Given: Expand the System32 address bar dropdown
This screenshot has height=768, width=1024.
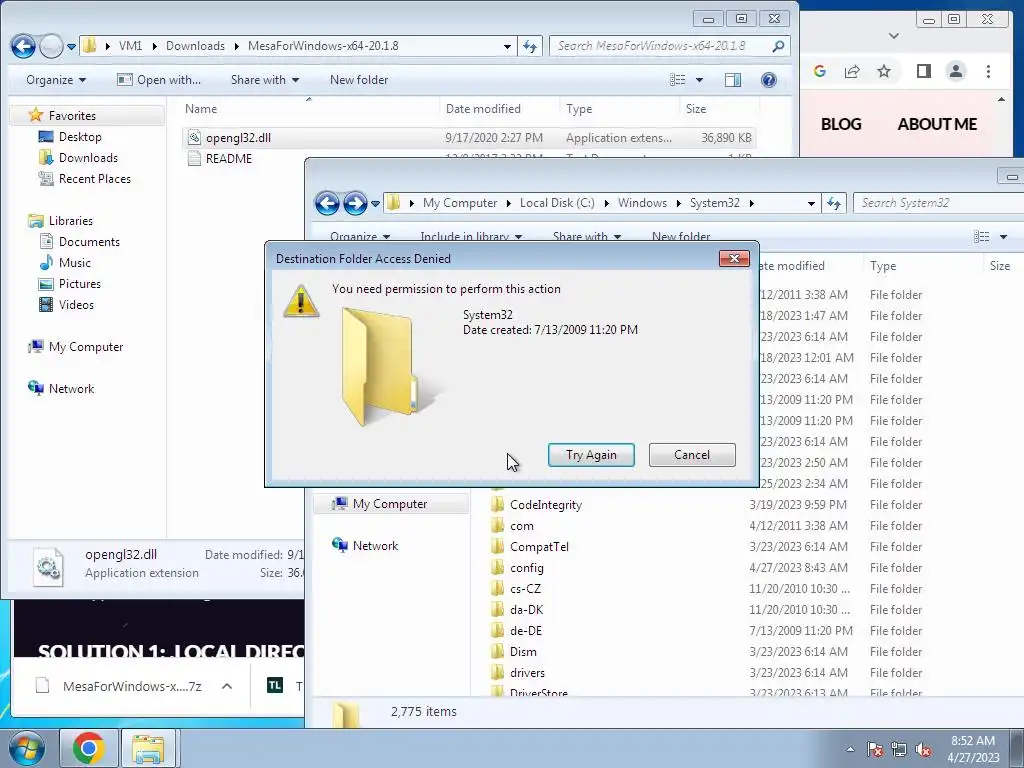Looking at the screenshot, I should pyautogui.click(x=811, y=203).
